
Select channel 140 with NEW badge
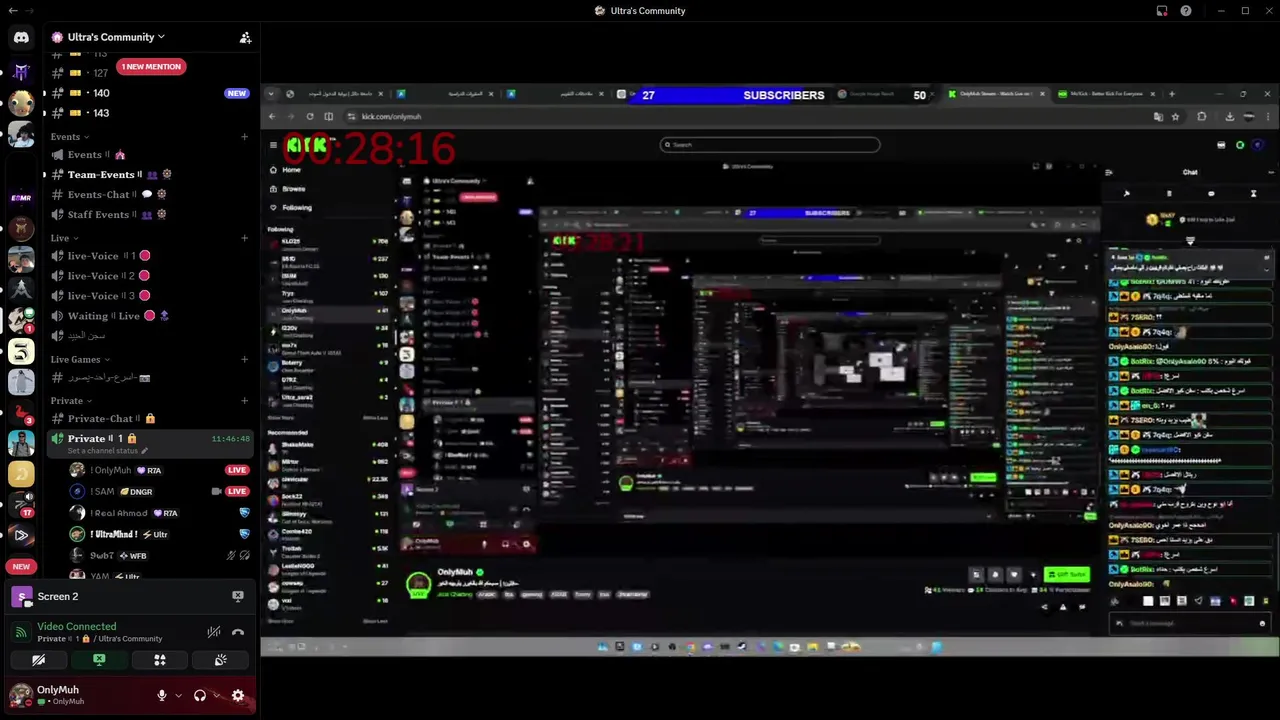[150, 93]
